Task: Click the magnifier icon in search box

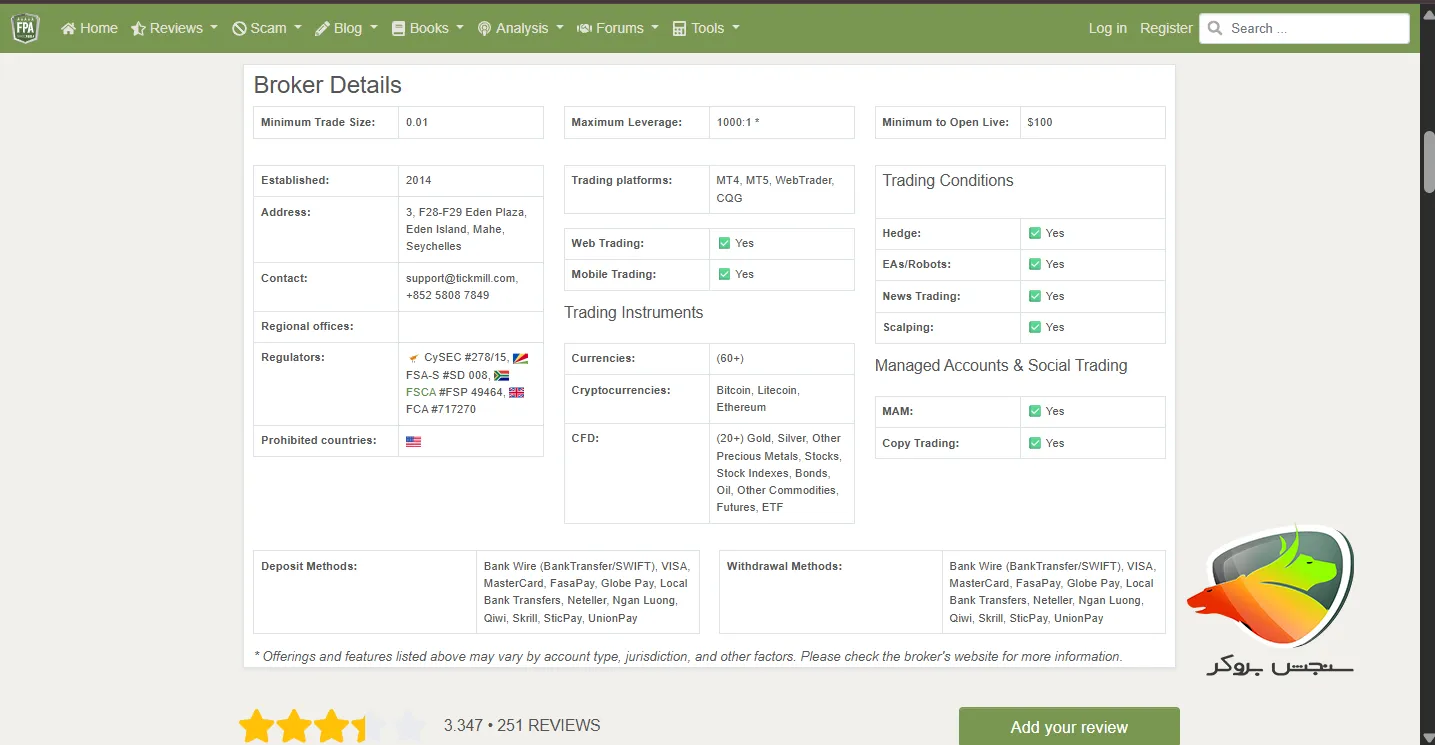Action: tap(1215, 29)
